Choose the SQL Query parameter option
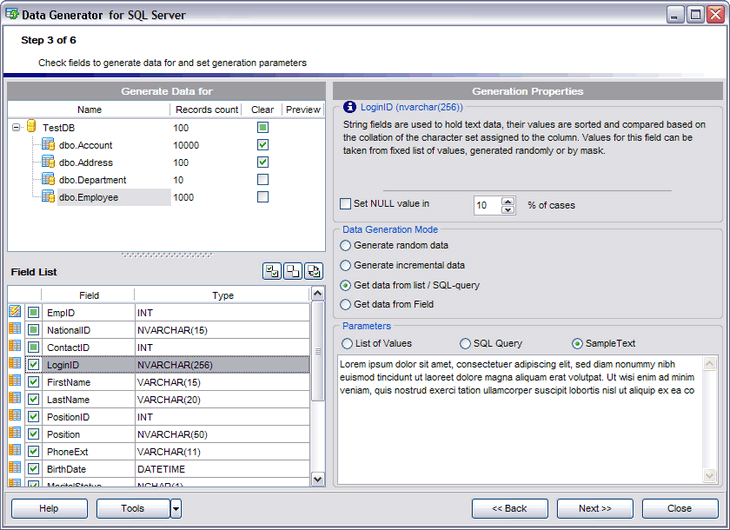 [x=465, y=343]
